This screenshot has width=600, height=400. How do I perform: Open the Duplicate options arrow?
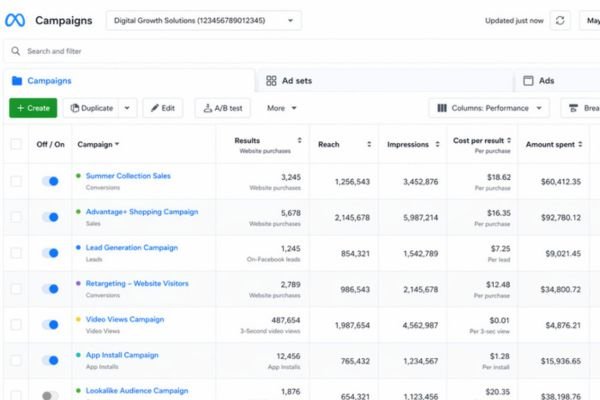[127, 108]
